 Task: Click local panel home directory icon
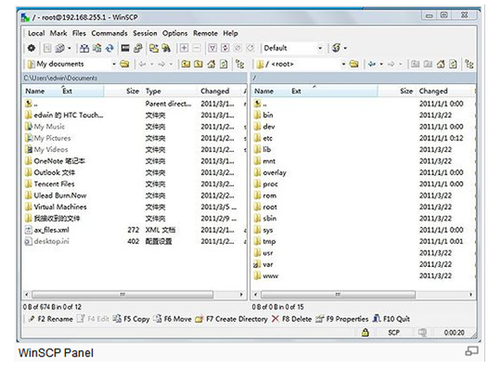[211, 64]
